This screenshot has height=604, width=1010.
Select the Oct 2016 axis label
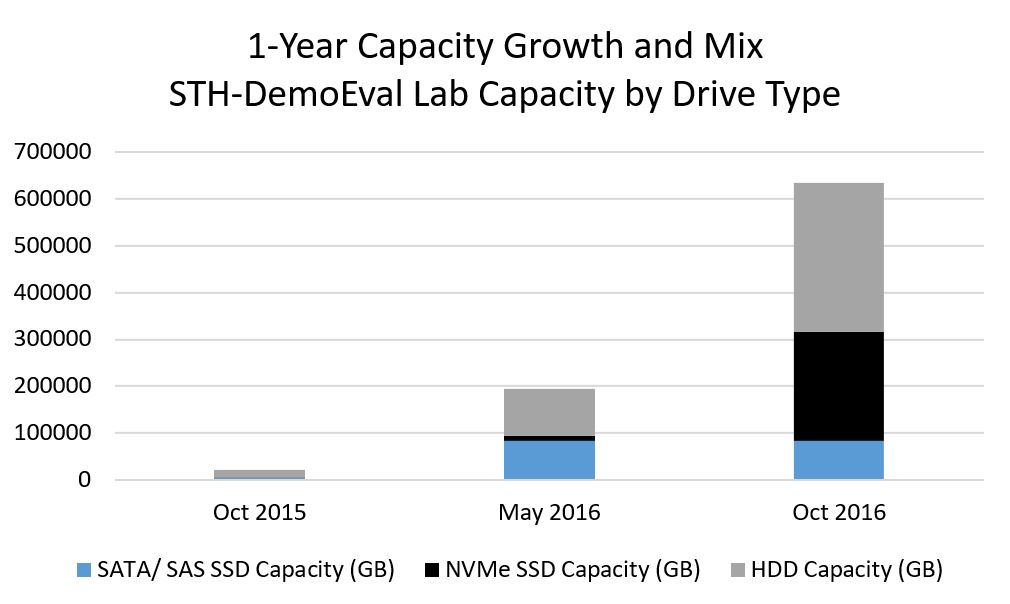(839, 513)
